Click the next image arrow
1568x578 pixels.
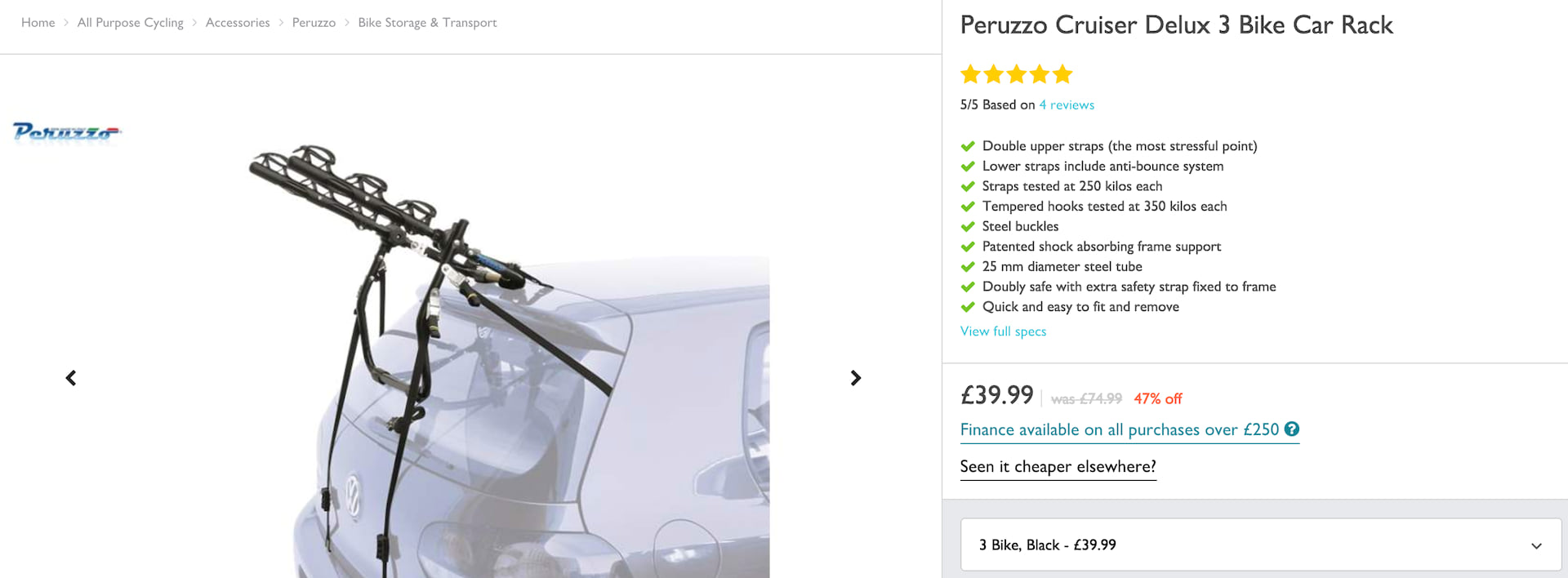point(855,378)
